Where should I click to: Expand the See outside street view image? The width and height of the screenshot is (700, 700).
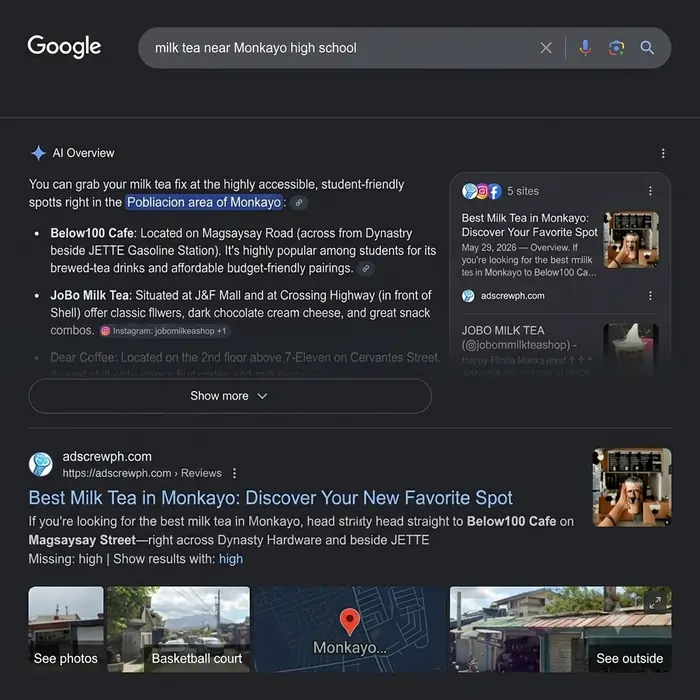655,603
